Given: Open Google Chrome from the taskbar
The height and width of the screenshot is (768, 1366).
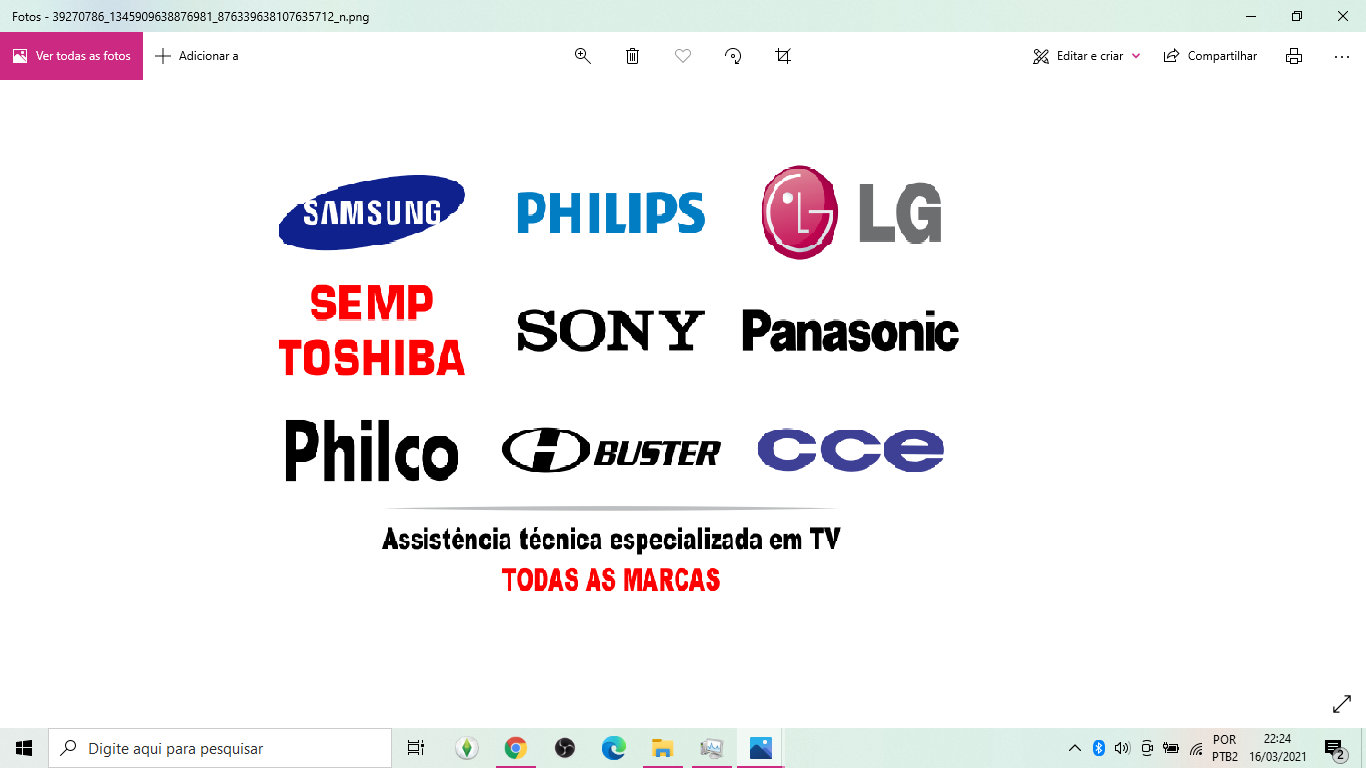Looking at the screenshot, I should (x=515, y=748).
